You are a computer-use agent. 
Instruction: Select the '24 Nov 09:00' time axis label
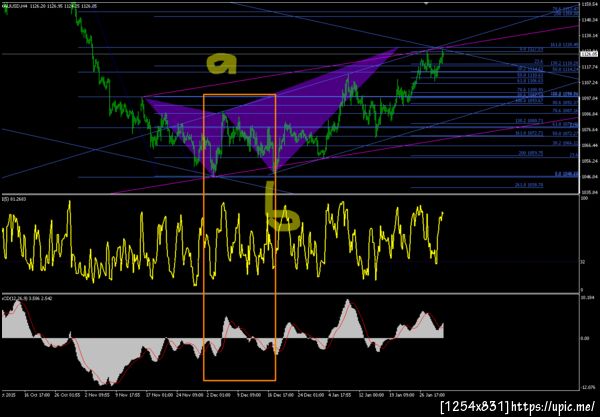pos(189,394)
